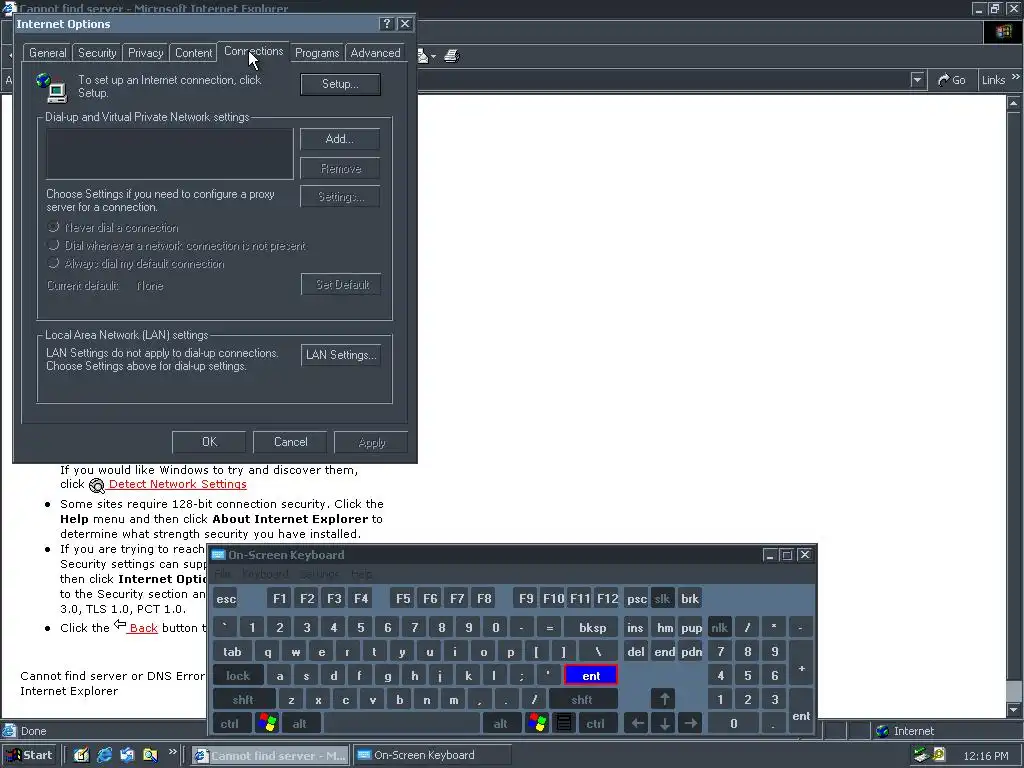1024x768 pixels.
Task: Click the blue highlighted ent key
Action: (591, 675)
